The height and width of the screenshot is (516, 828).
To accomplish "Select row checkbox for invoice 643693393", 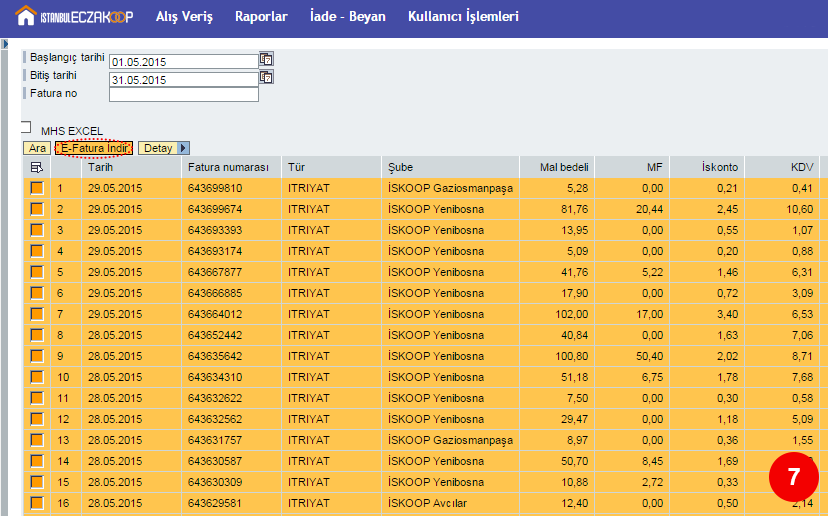I will click(x=37, y=230).
